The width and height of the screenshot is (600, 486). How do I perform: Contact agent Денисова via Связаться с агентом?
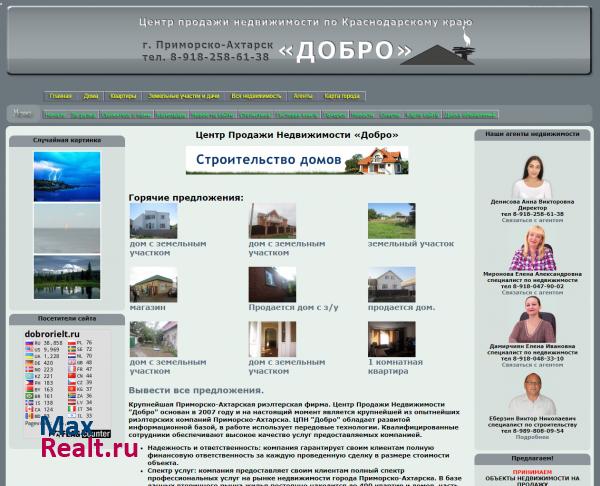(x=532, y=220)
